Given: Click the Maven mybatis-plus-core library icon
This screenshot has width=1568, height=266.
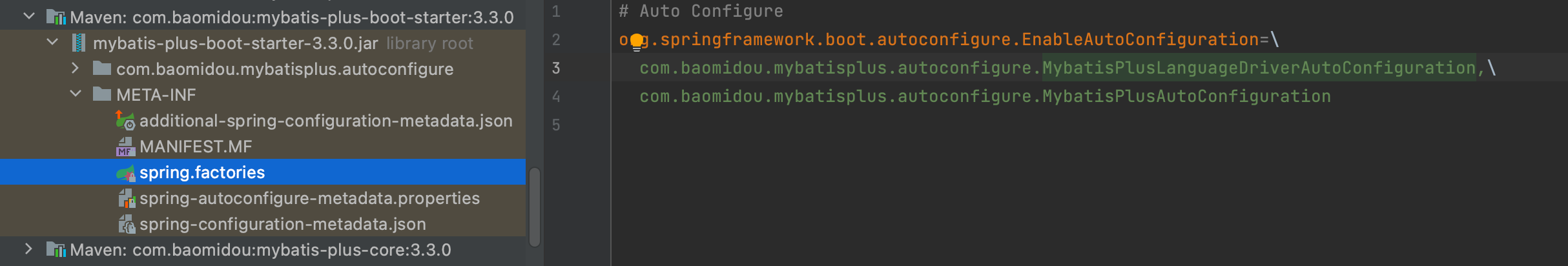Looking at the screenshot, I should point(56,250).
